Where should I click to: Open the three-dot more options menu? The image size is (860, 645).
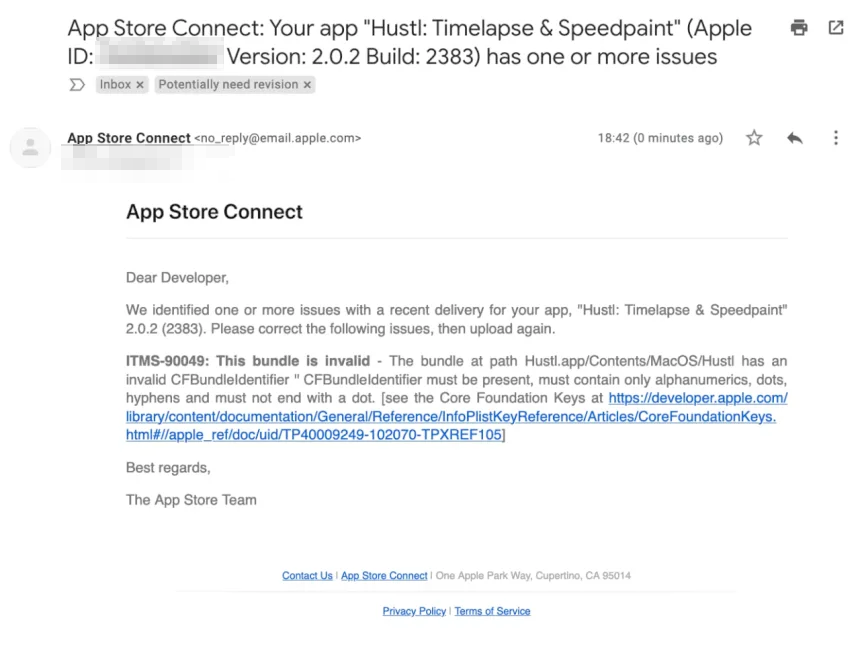click(835, 138)
